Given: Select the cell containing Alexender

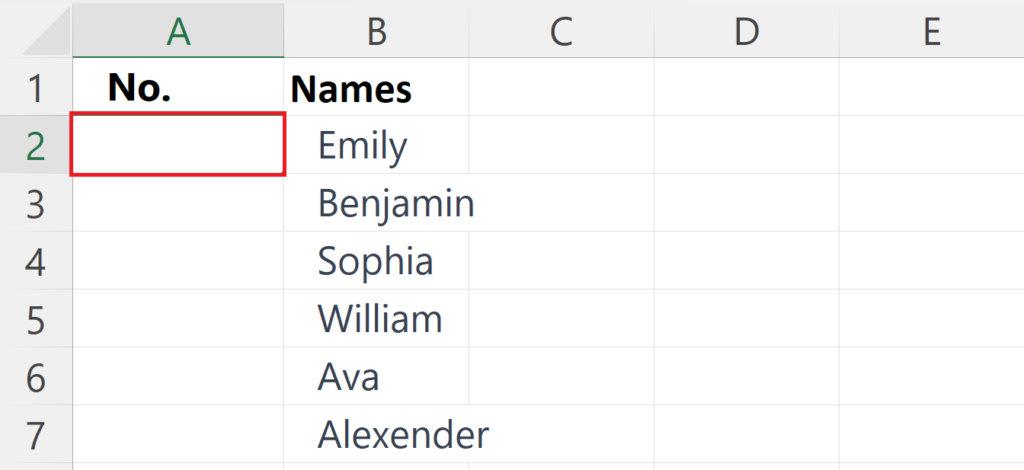Looking at the screenshot, I should (x=376, y=434).
